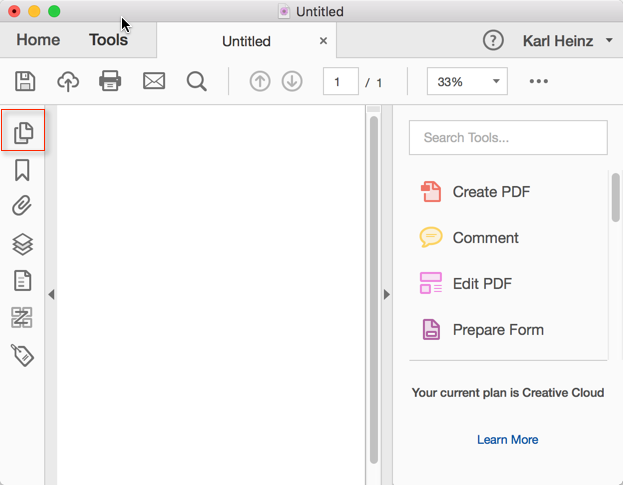623x485 pixels.
Task: Click the Save file icon
Action: pos(25,81)
